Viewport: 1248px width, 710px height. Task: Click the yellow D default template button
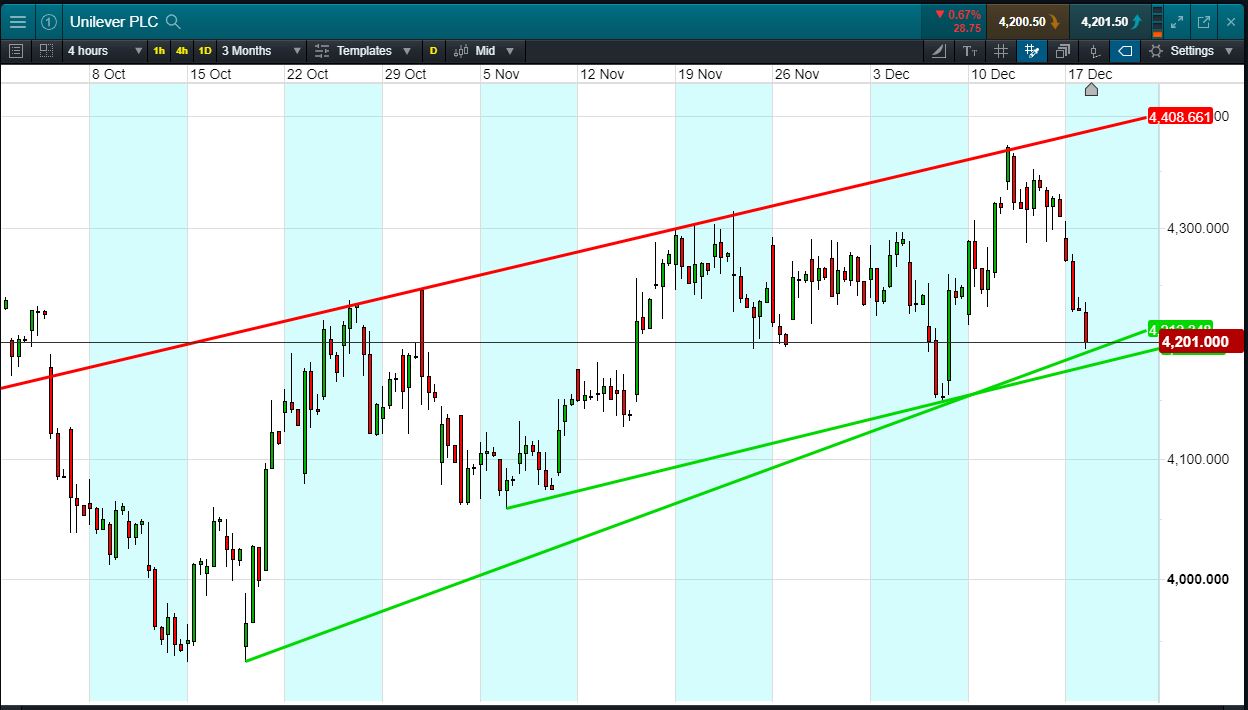[433, 50]
